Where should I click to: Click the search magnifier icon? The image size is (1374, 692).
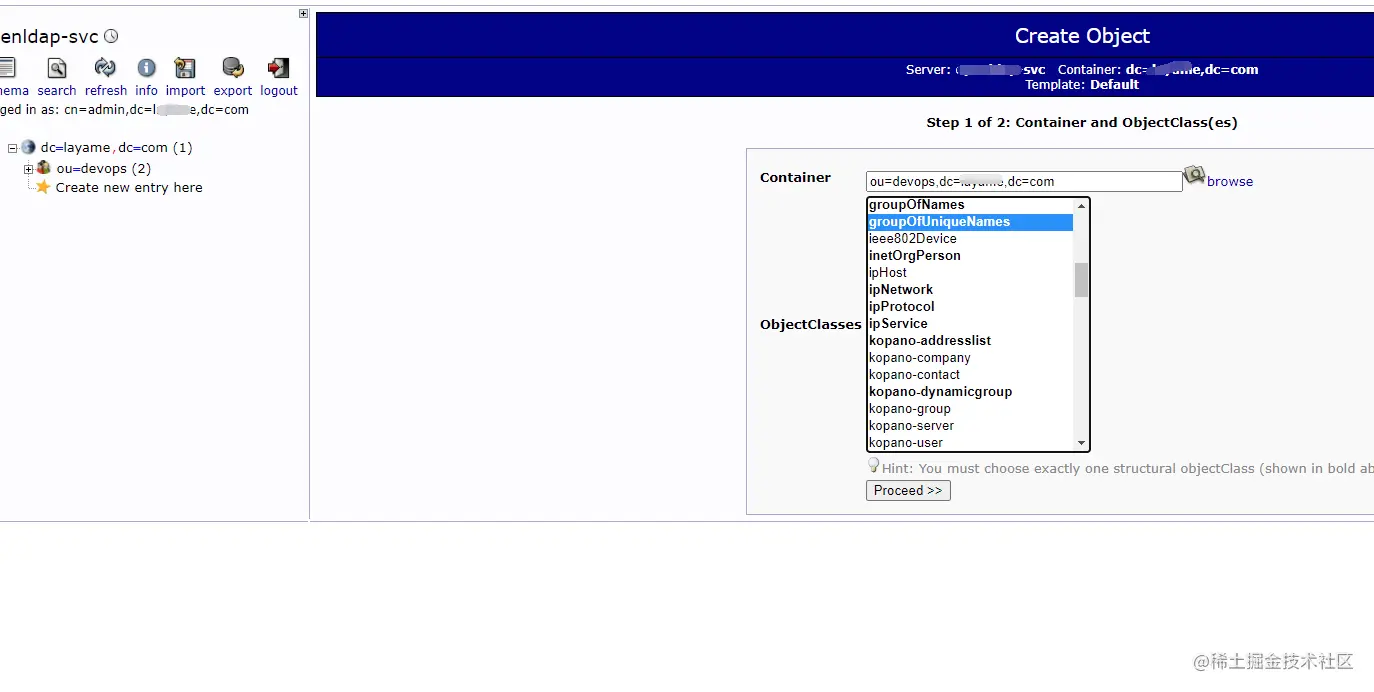(57, 68)
